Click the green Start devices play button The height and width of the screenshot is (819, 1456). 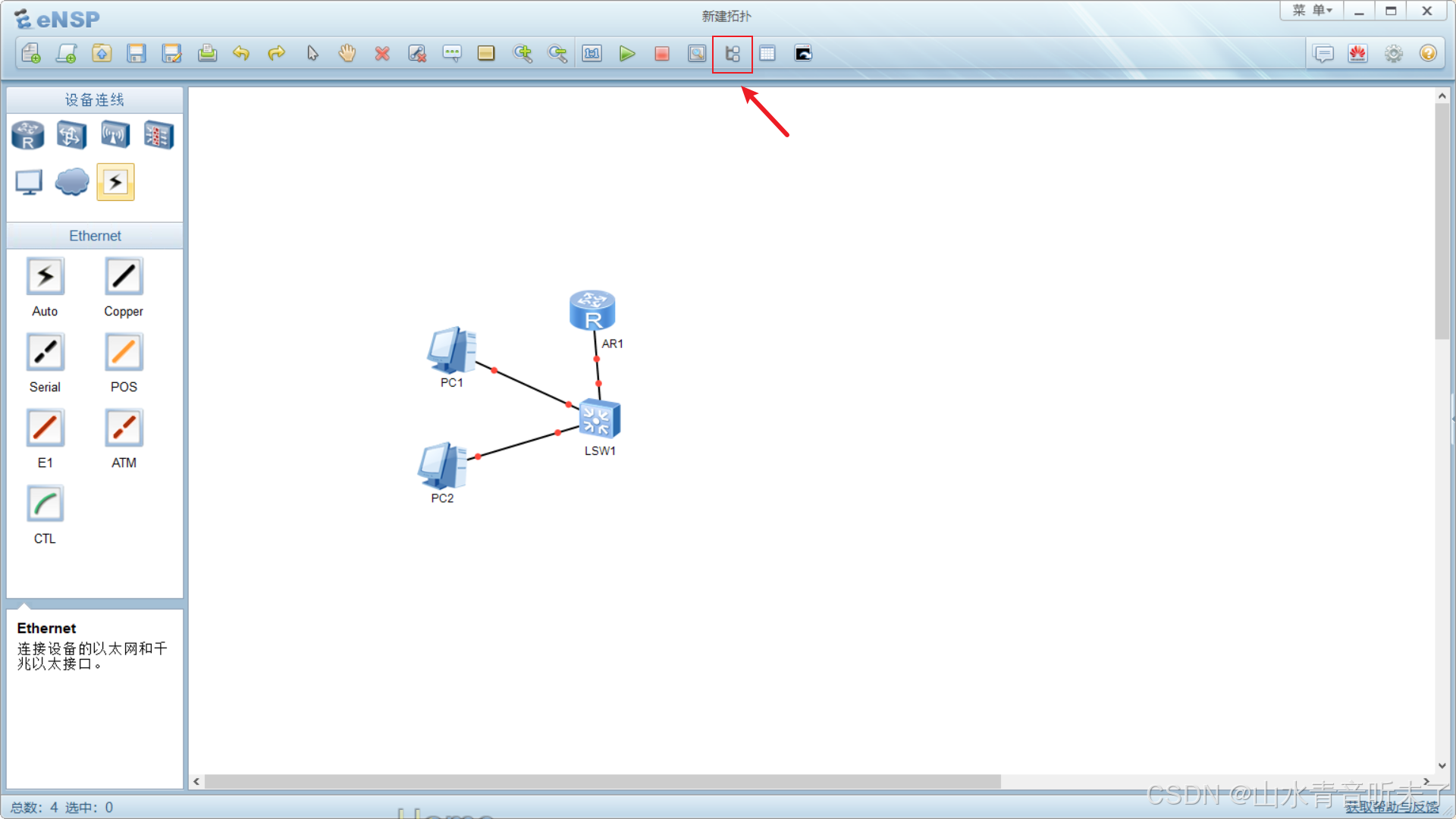coord(626,54)
